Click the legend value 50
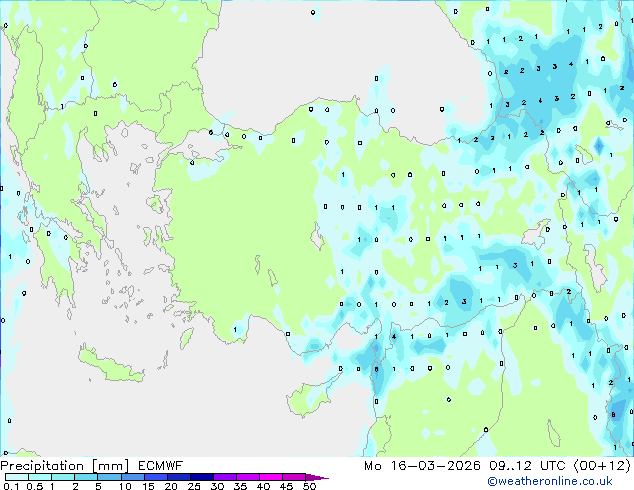Viewport: 634px width, 490px height. [x=310, y=486]
